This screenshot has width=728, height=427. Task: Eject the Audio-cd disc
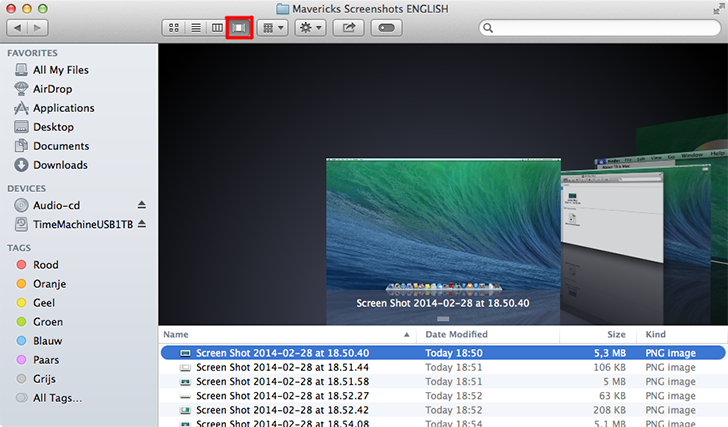pos(142,205)
